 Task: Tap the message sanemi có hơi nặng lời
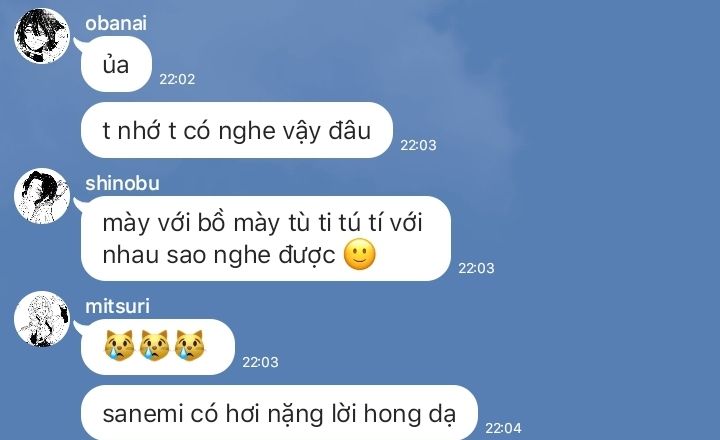tap(279, 412)
